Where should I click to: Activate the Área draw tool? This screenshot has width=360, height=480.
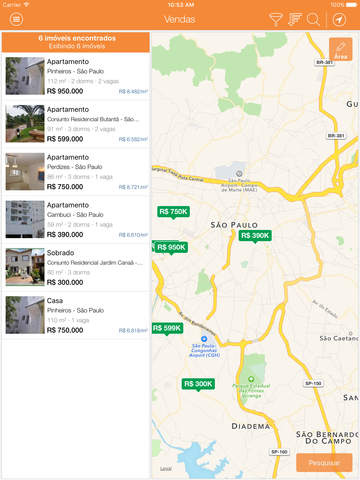341,49
